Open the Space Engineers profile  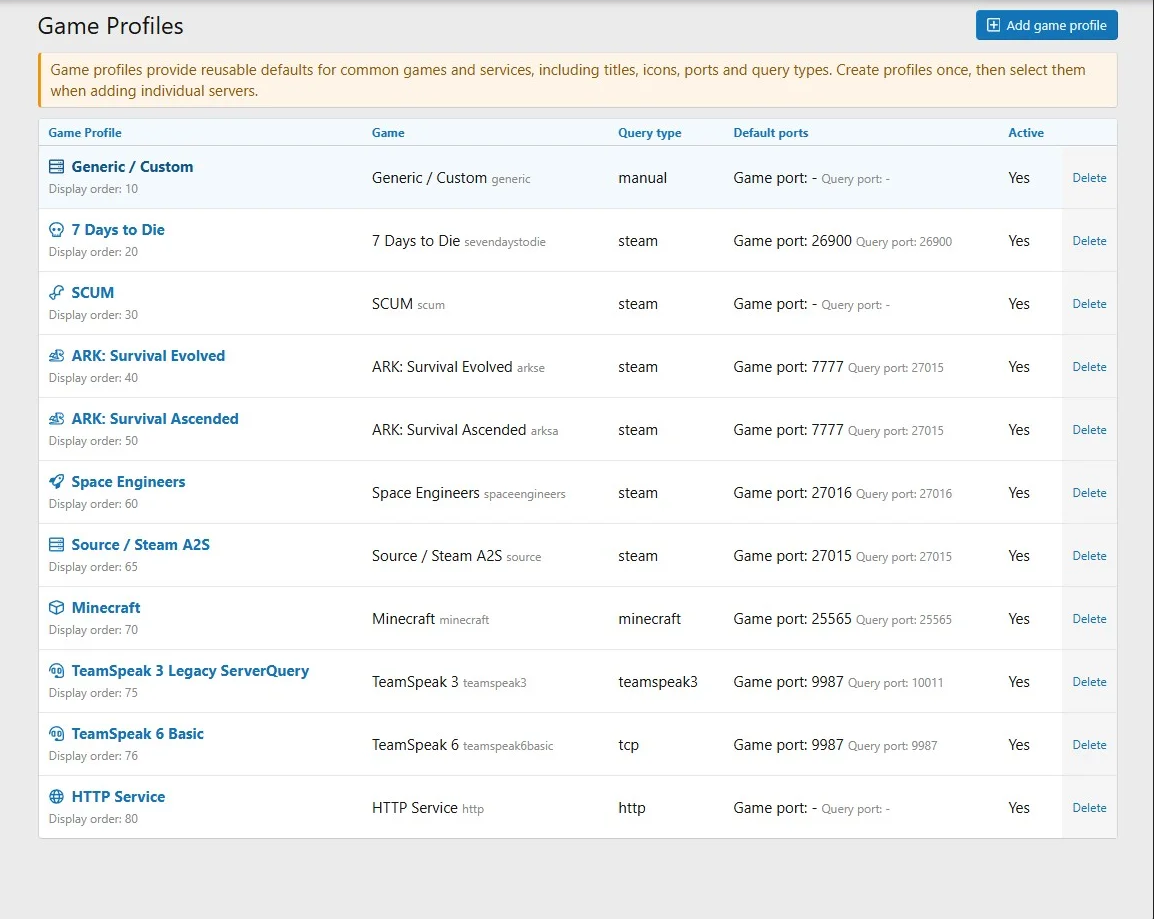(x=128, y=482)
